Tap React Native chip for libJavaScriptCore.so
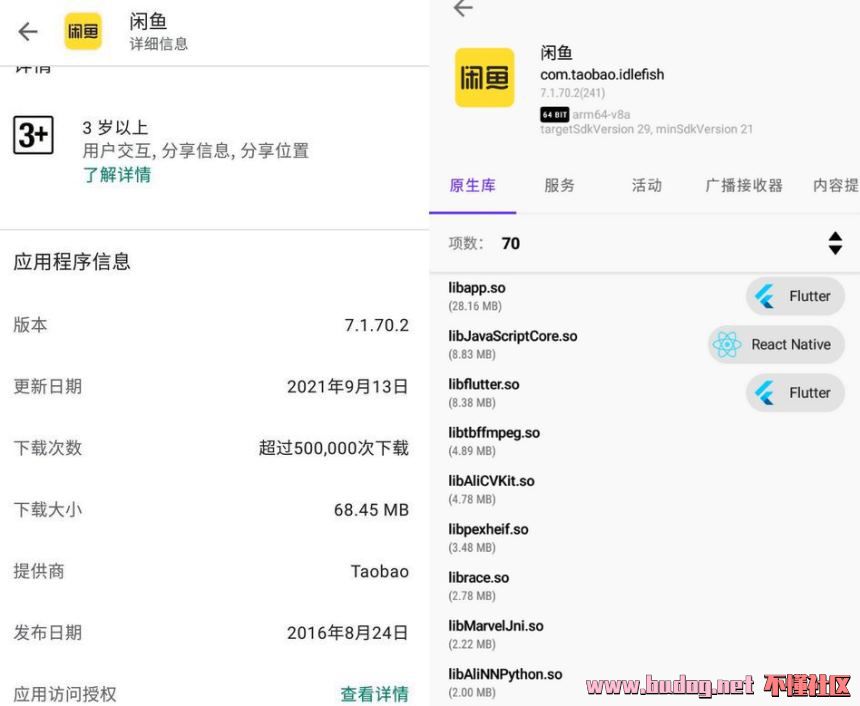The width and height of the screenshot is (860, 706). [x=776, y=344]
